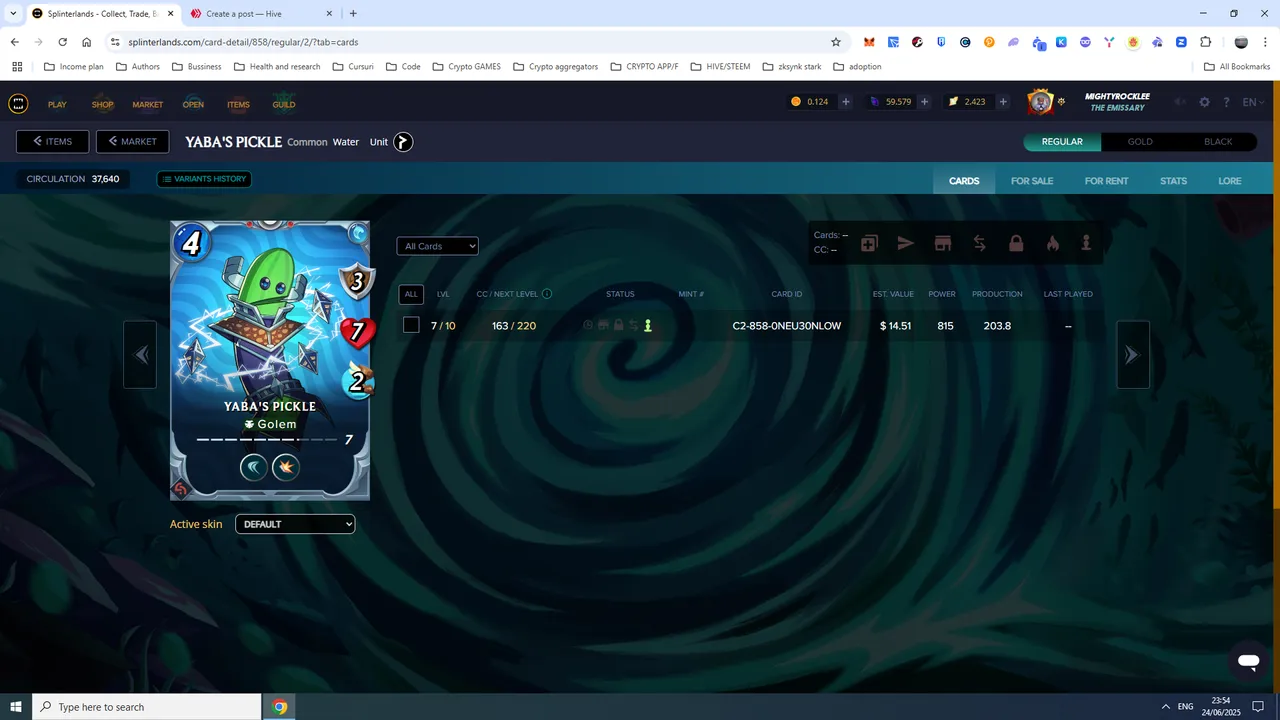Click the unit type icon beside Unit
The width and height of the screenshot is (1280, 720).
403,142
